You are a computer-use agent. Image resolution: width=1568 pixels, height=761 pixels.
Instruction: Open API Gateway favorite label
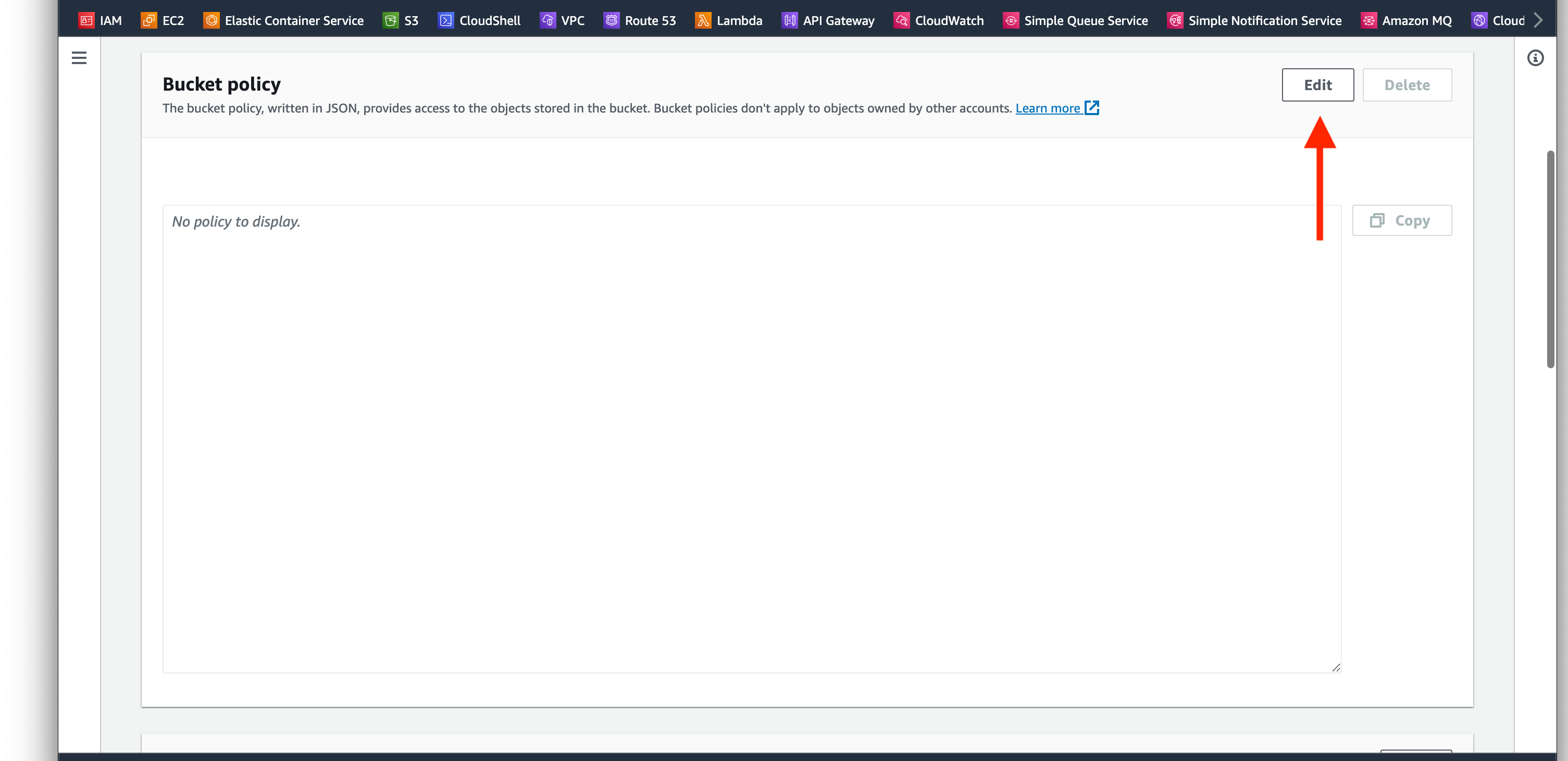pos(839,21)
